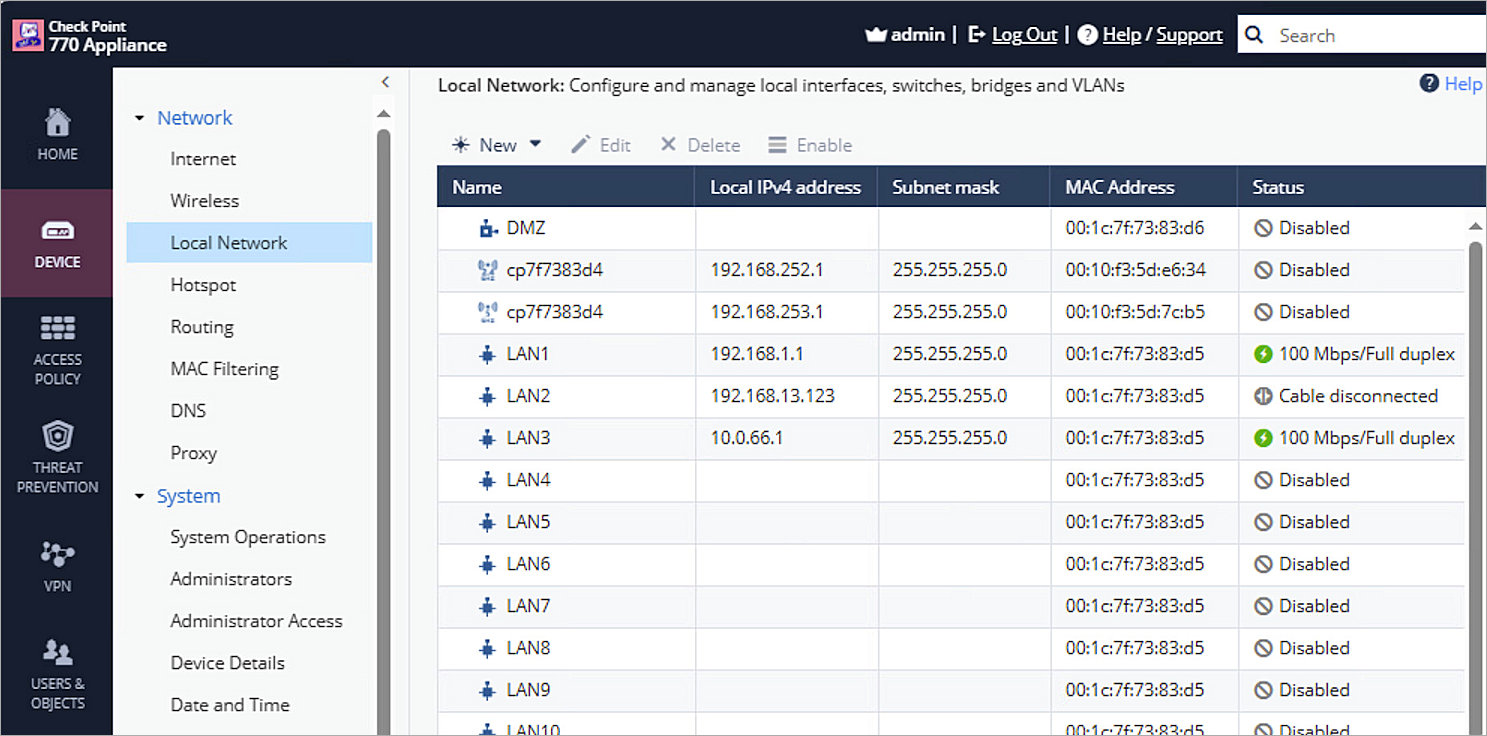Open the VPN sidebar icon
This screenshot has height=736, width=1487.
(57, 553)
